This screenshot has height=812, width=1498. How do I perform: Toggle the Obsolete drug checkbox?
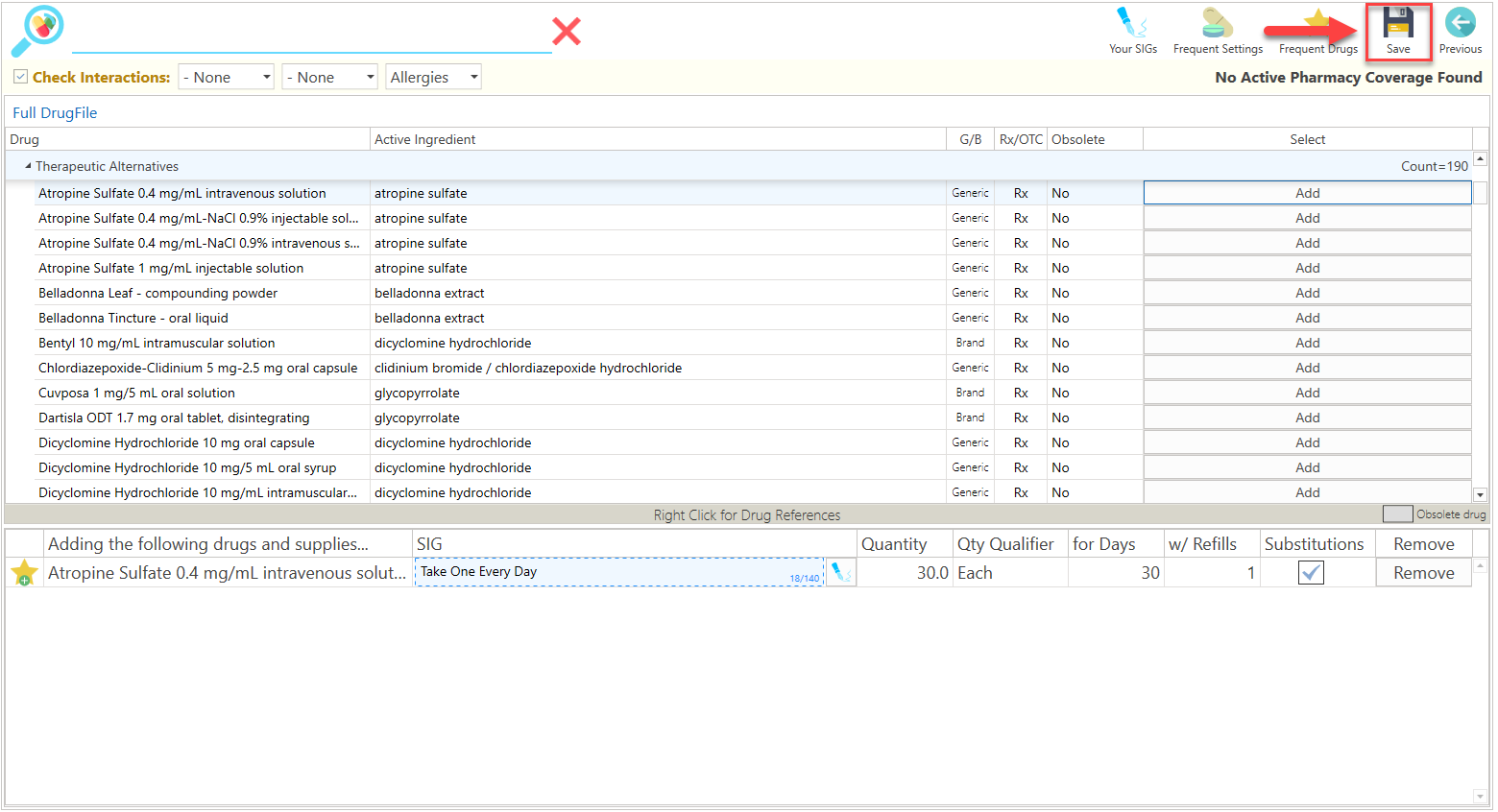(1397, 514)
